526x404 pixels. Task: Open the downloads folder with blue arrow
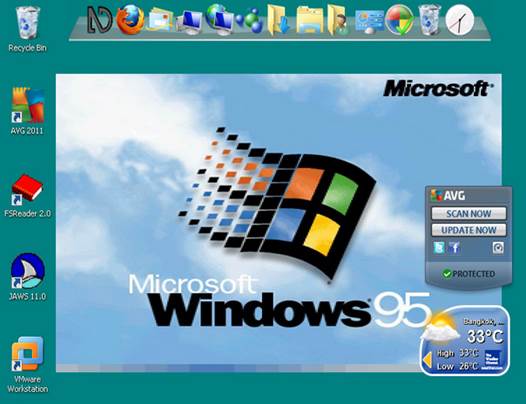point(278,20)
